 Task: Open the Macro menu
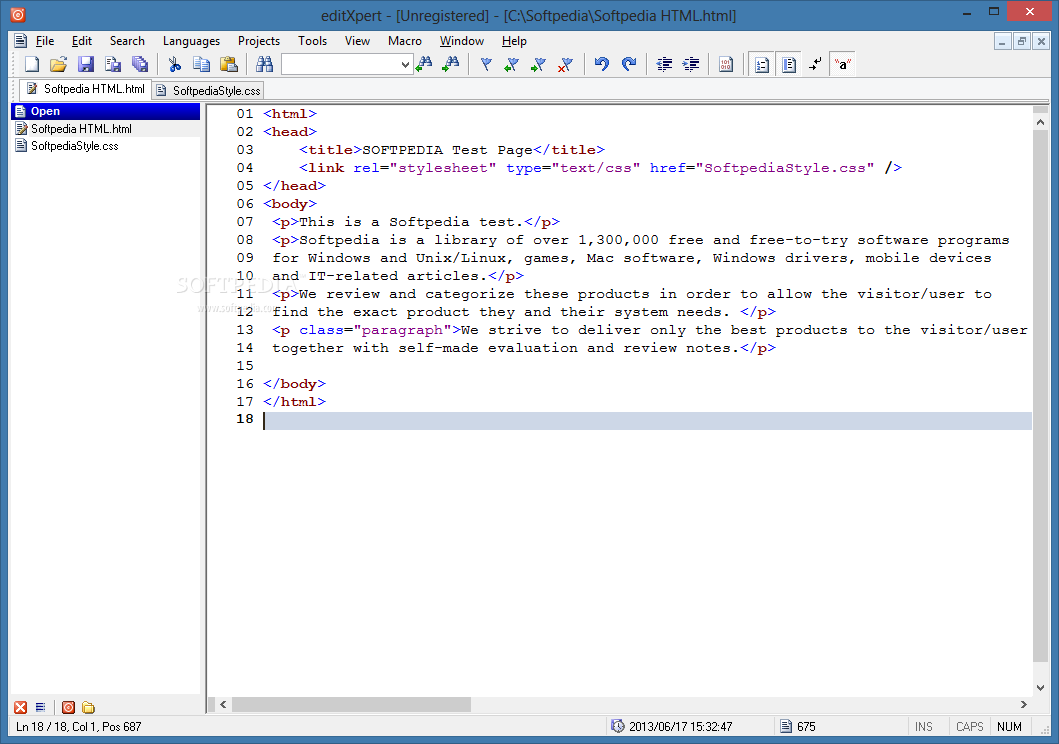[405, 41]
